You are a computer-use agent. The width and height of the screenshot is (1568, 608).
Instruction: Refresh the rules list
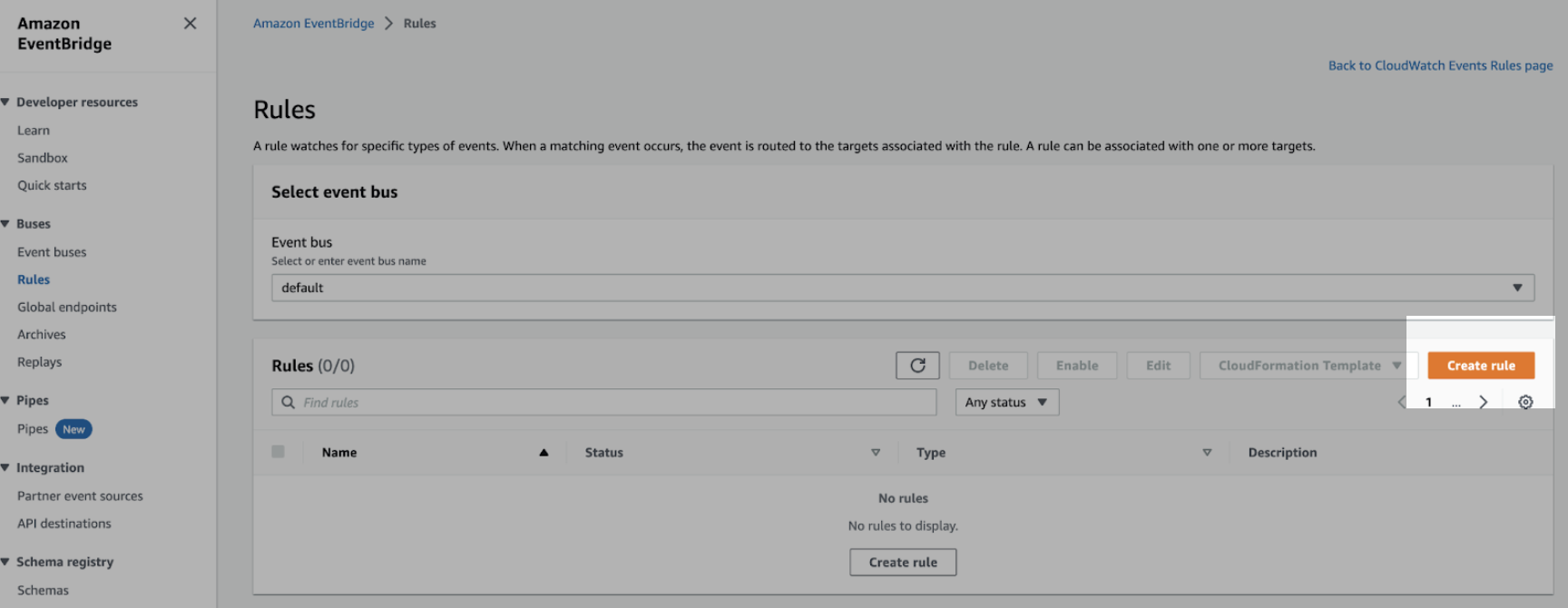coord(917,366)
